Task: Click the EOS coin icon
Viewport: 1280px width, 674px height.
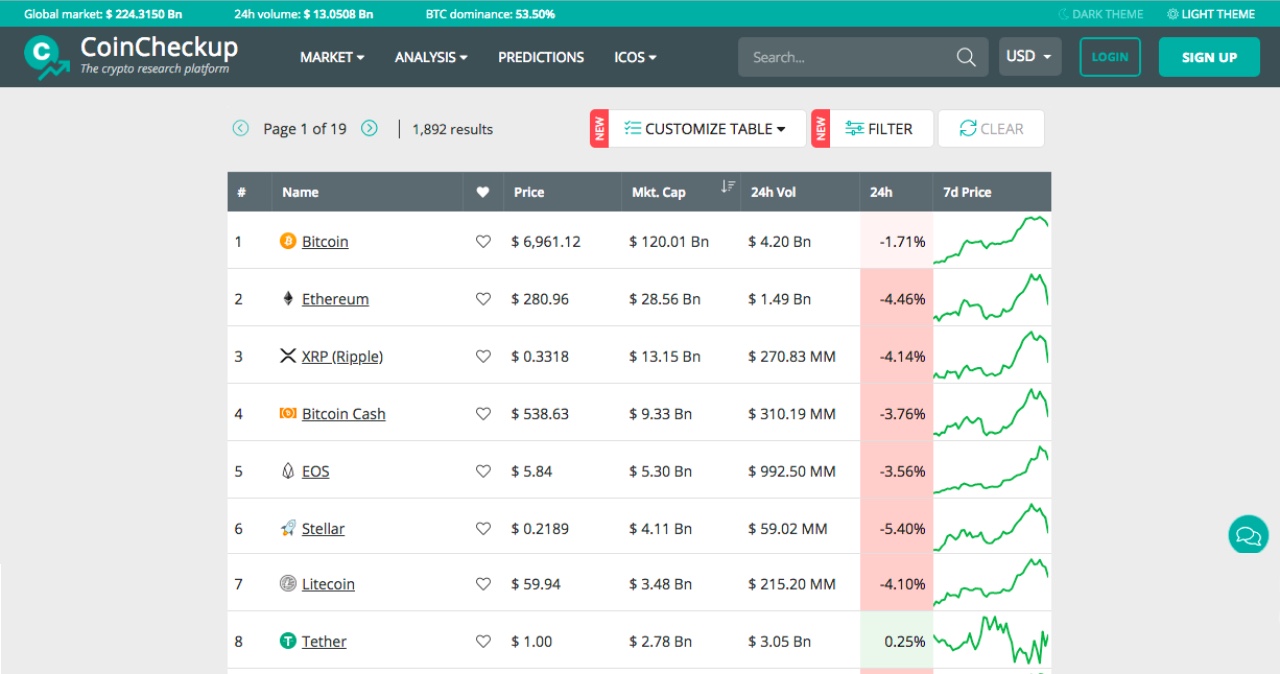Action: point(288,471)
